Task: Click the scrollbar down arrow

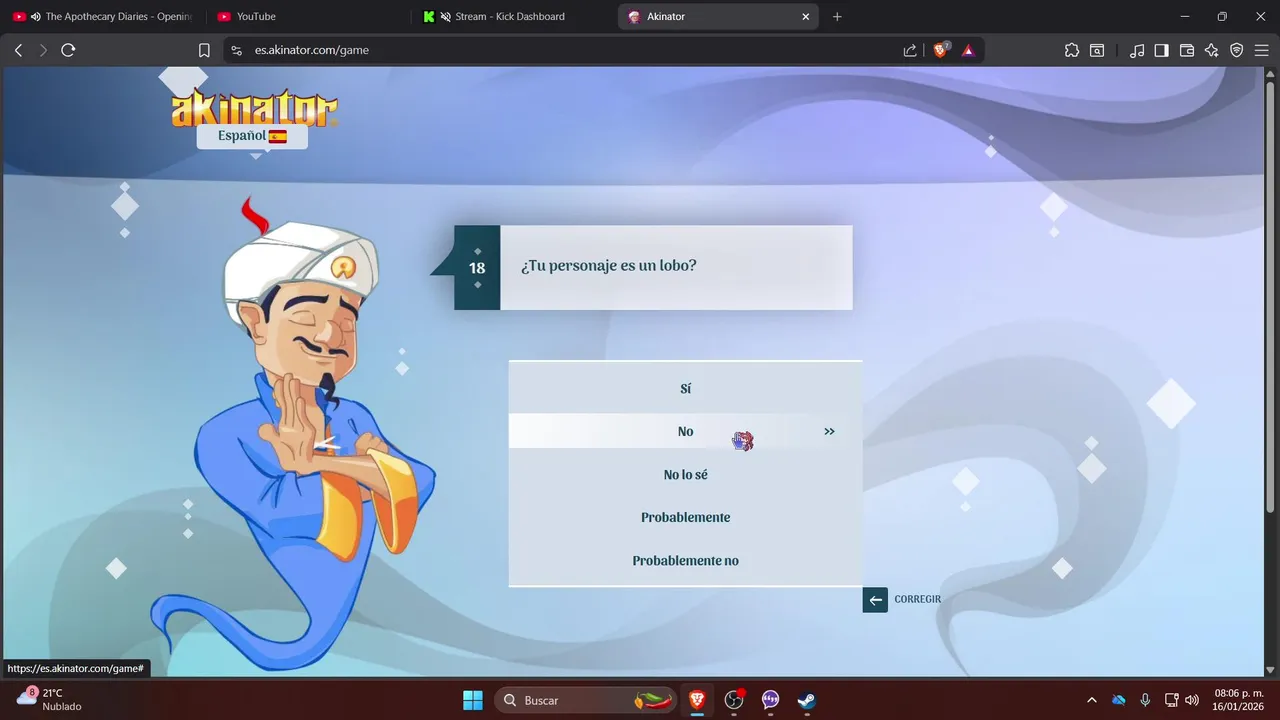Action: click(x=1271, y=670)
